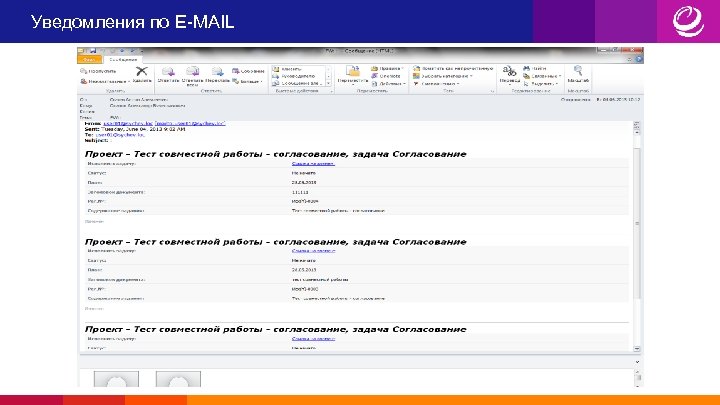Open the second task link in the email
This screenshot has height=405, width=720.
point(313,251)
